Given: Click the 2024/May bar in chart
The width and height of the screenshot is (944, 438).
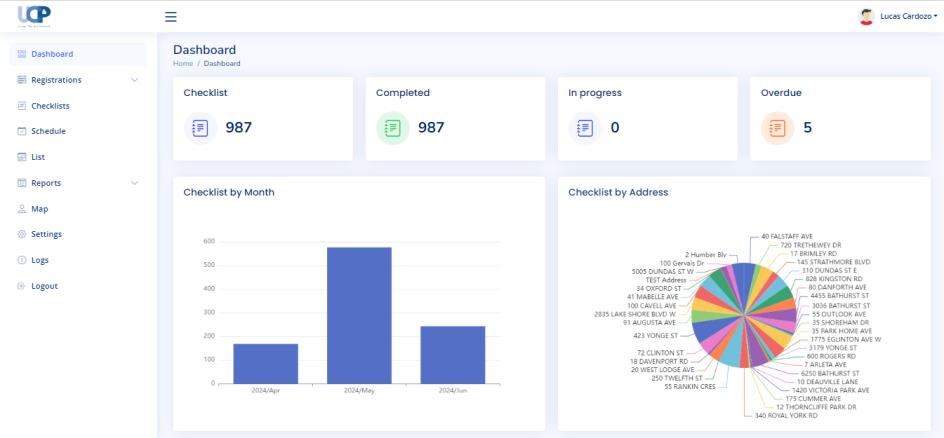Looking at the screenshot, I should (x=359, y=315).
